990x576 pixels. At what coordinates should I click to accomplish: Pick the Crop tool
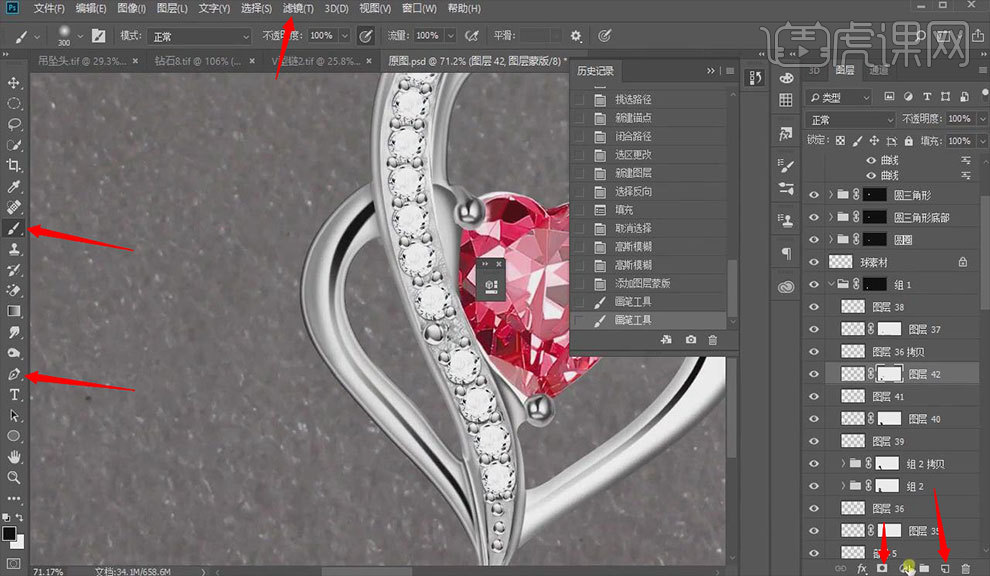[14, 165]
